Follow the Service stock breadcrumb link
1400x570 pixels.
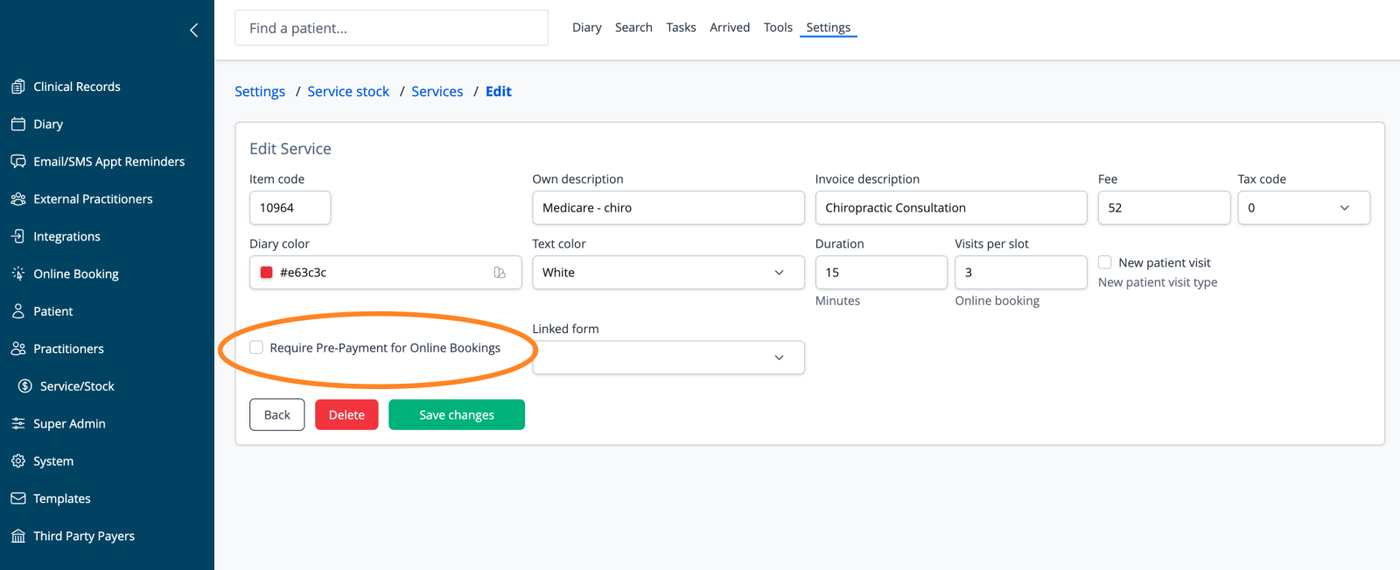click(348, 91)
